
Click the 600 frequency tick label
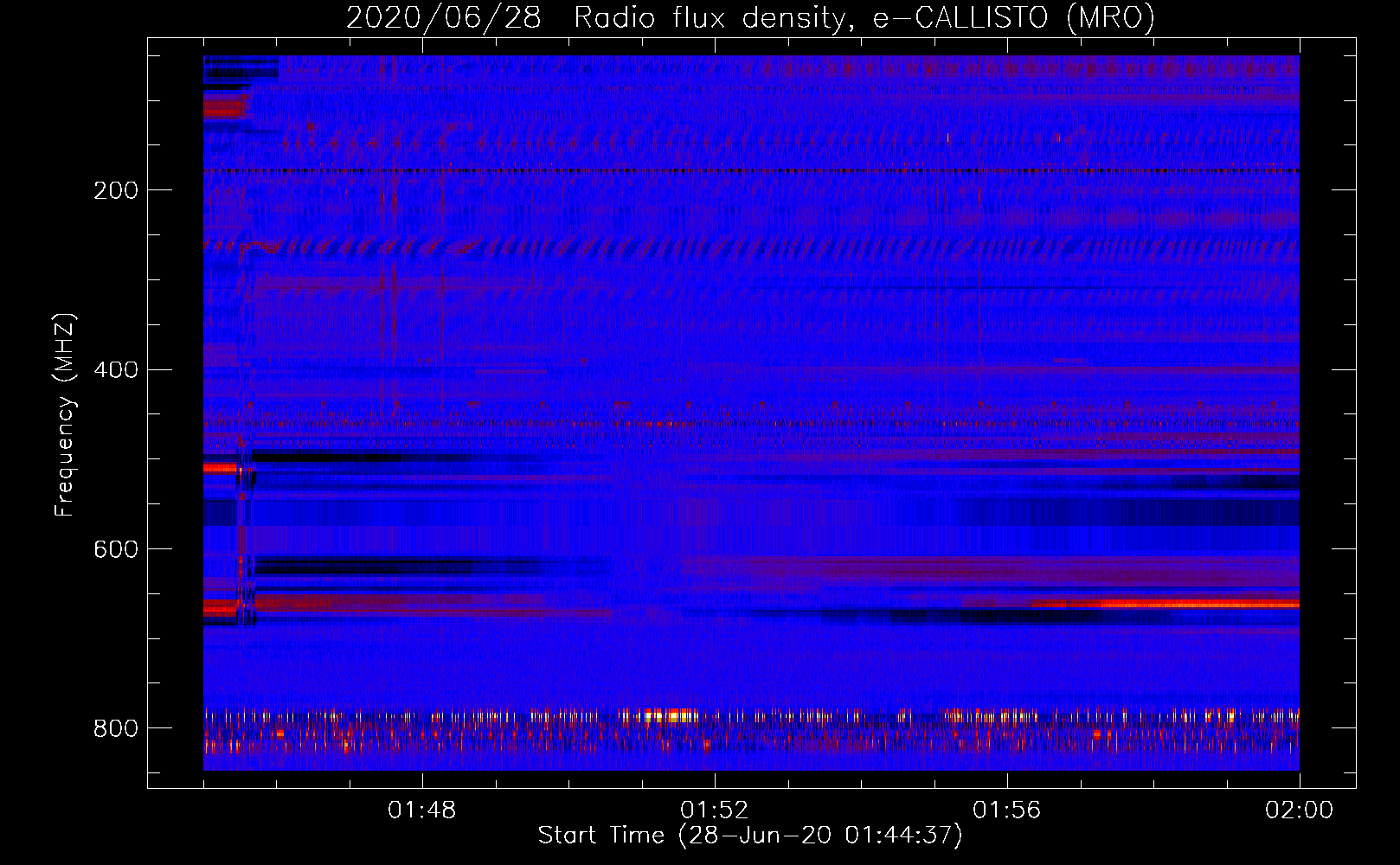[x=116, y=550]
